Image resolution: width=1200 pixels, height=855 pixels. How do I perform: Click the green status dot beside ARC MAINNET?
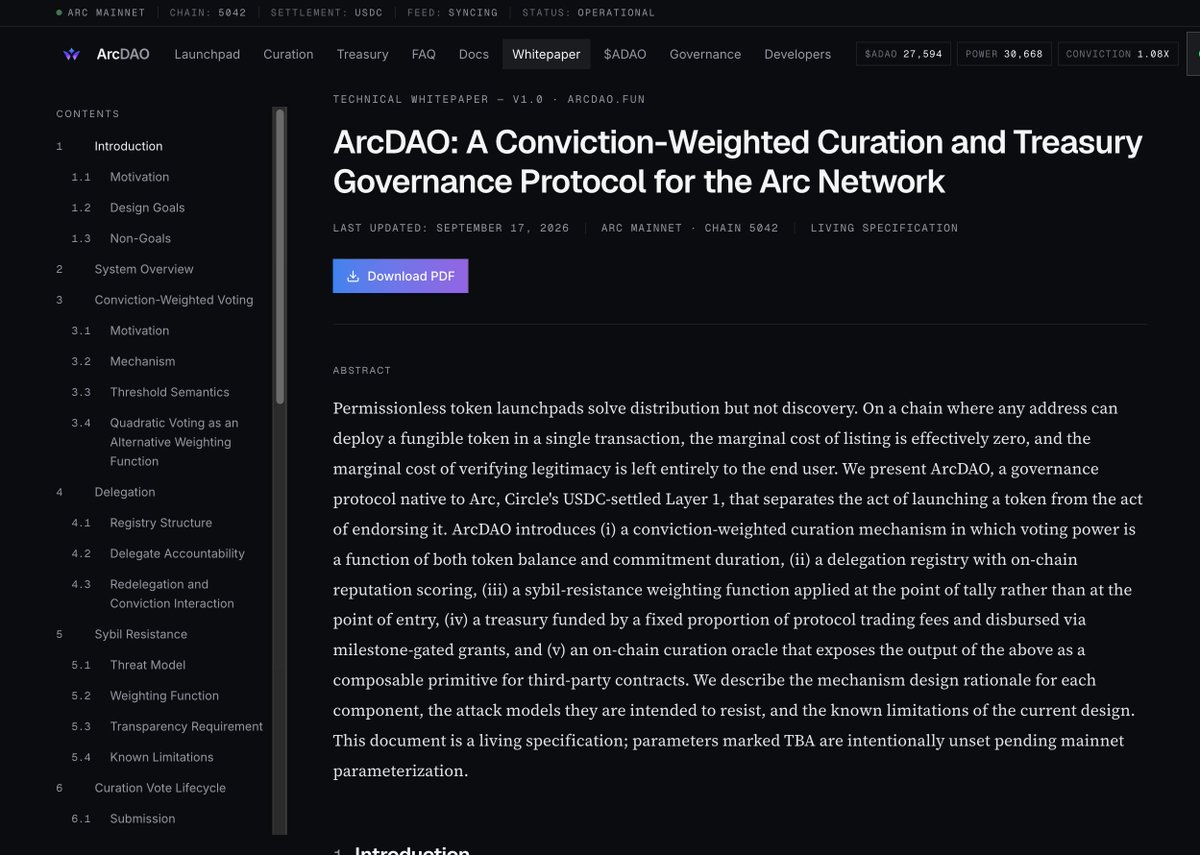[59, 13]
